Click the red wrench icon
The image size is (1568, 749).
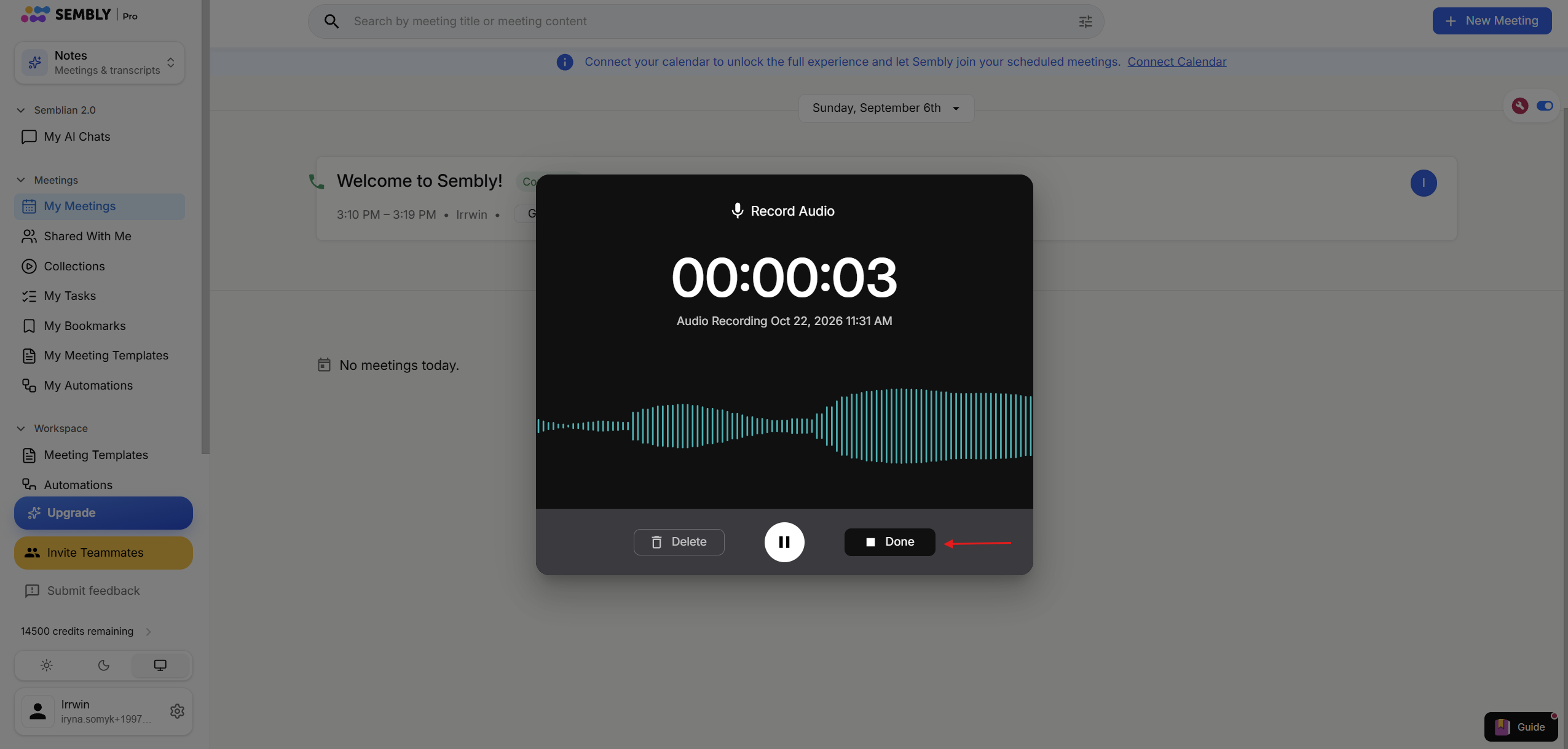coord(1519,106)
